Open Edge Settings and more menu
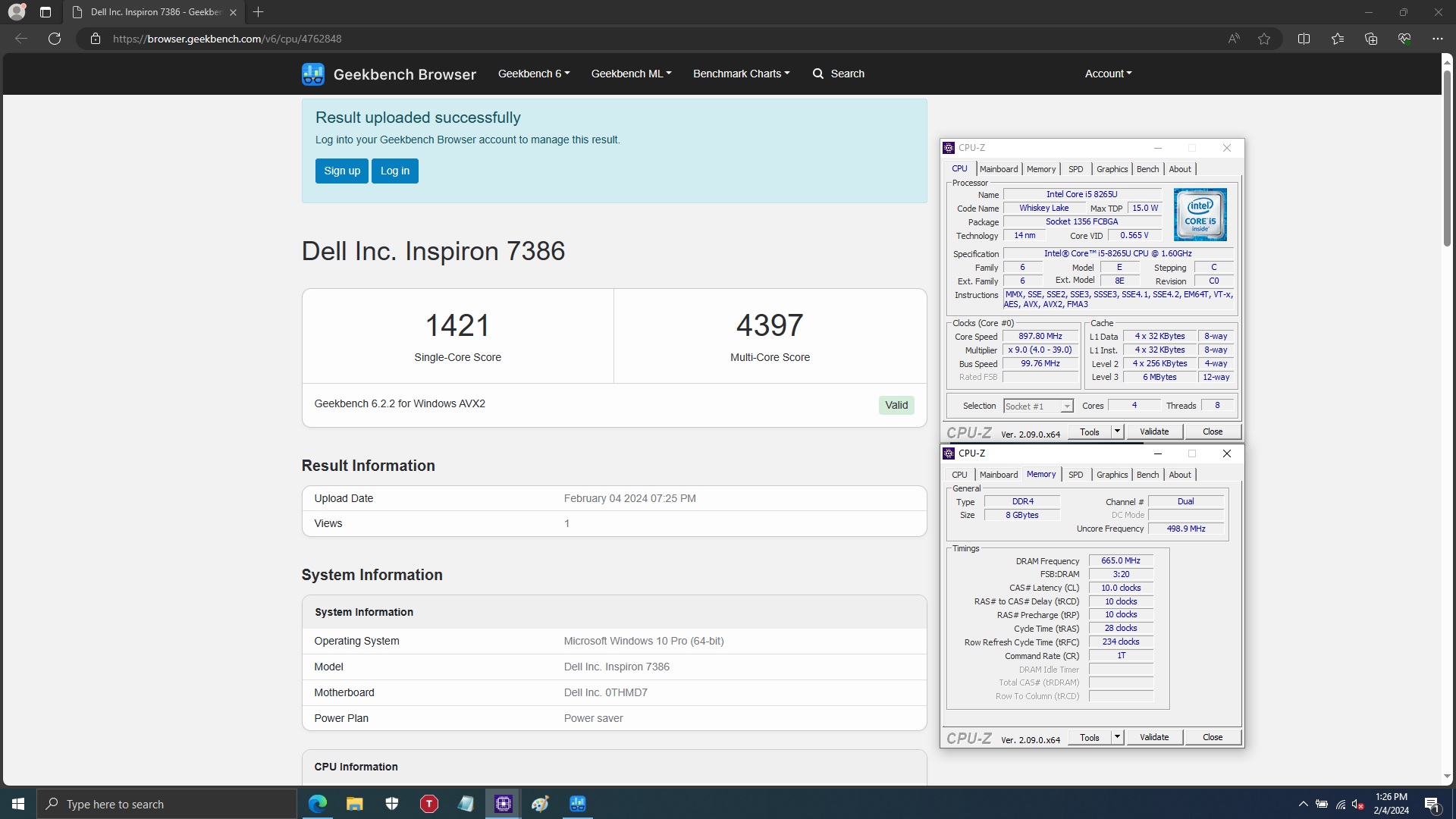This screenshot has width=1456, height=819. [1437, 39]
